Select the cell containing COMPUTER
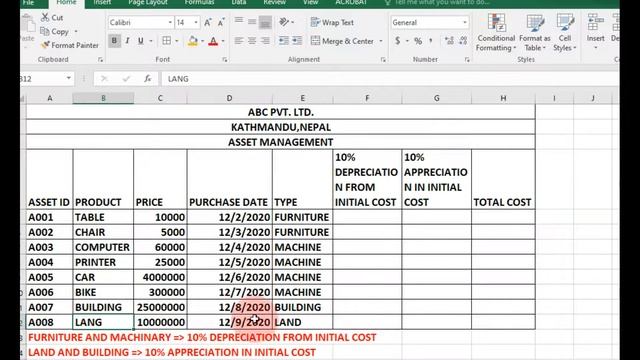Screen dimensions: 640x360 pyautogui.click(x=103, y=247)
